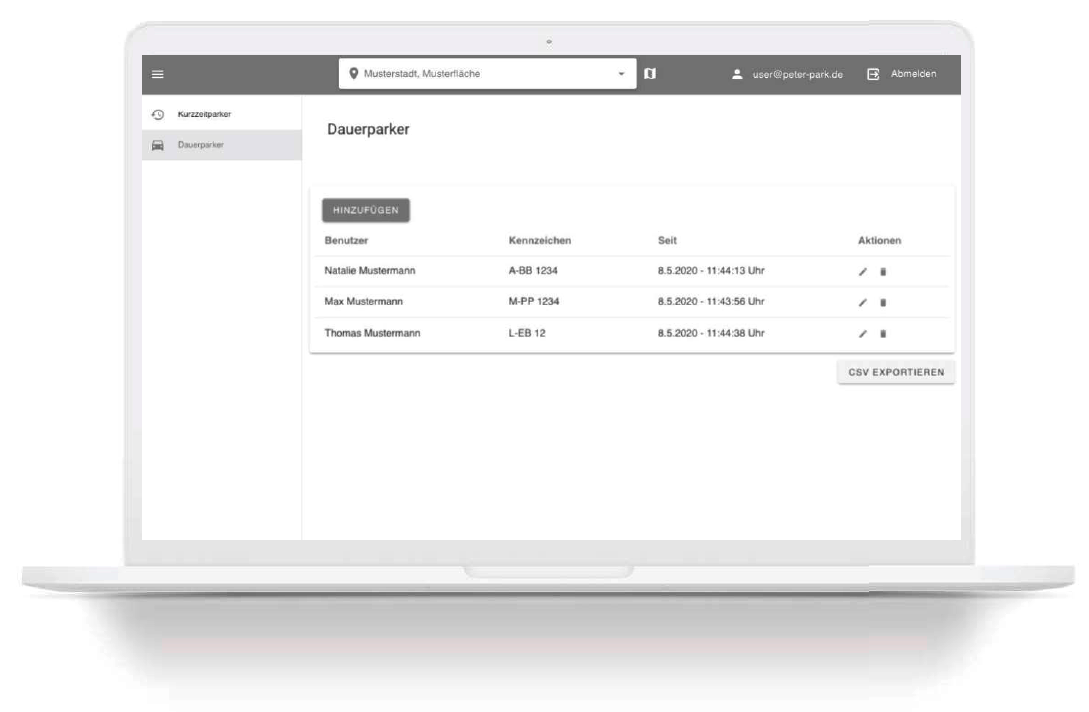
Task: Open the hamburger navigation menu
Action: 158,74
